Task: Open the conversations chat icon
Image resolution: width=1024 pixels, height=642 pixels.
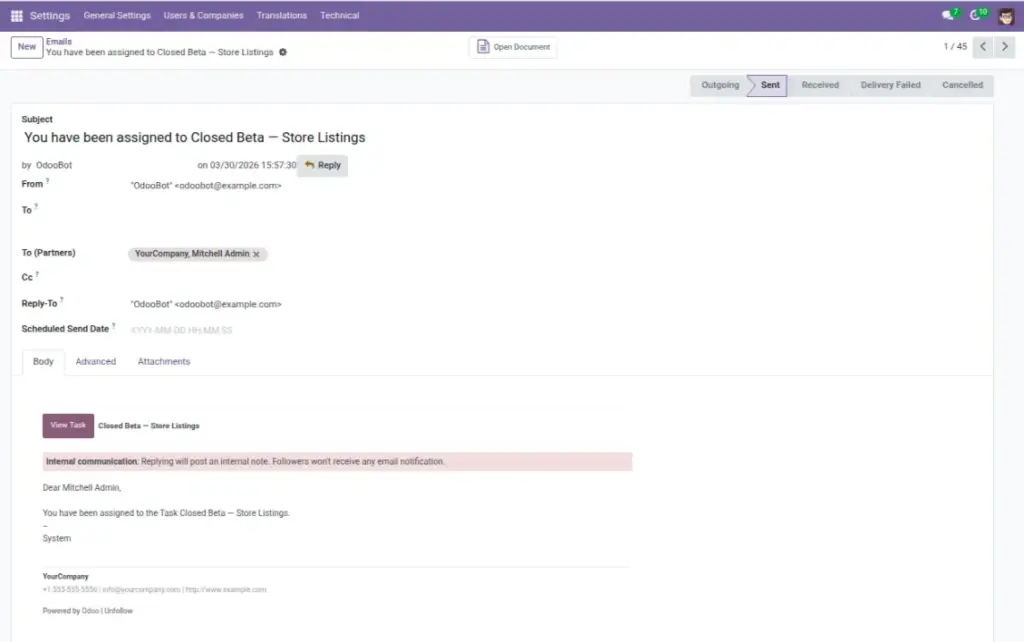Action: pyautogui.click(x=948, y=15)
